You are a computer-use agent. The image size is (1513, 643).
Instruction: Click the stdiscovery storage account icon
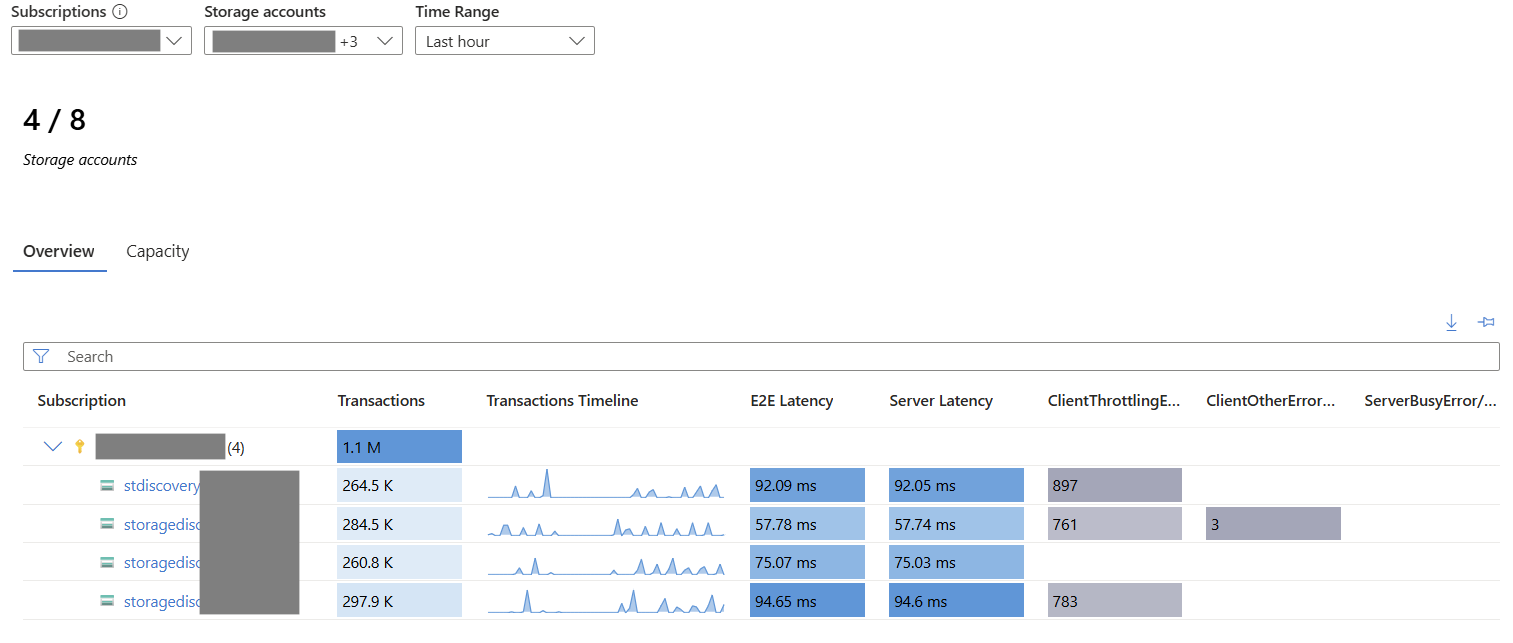(x=107, y=486)
